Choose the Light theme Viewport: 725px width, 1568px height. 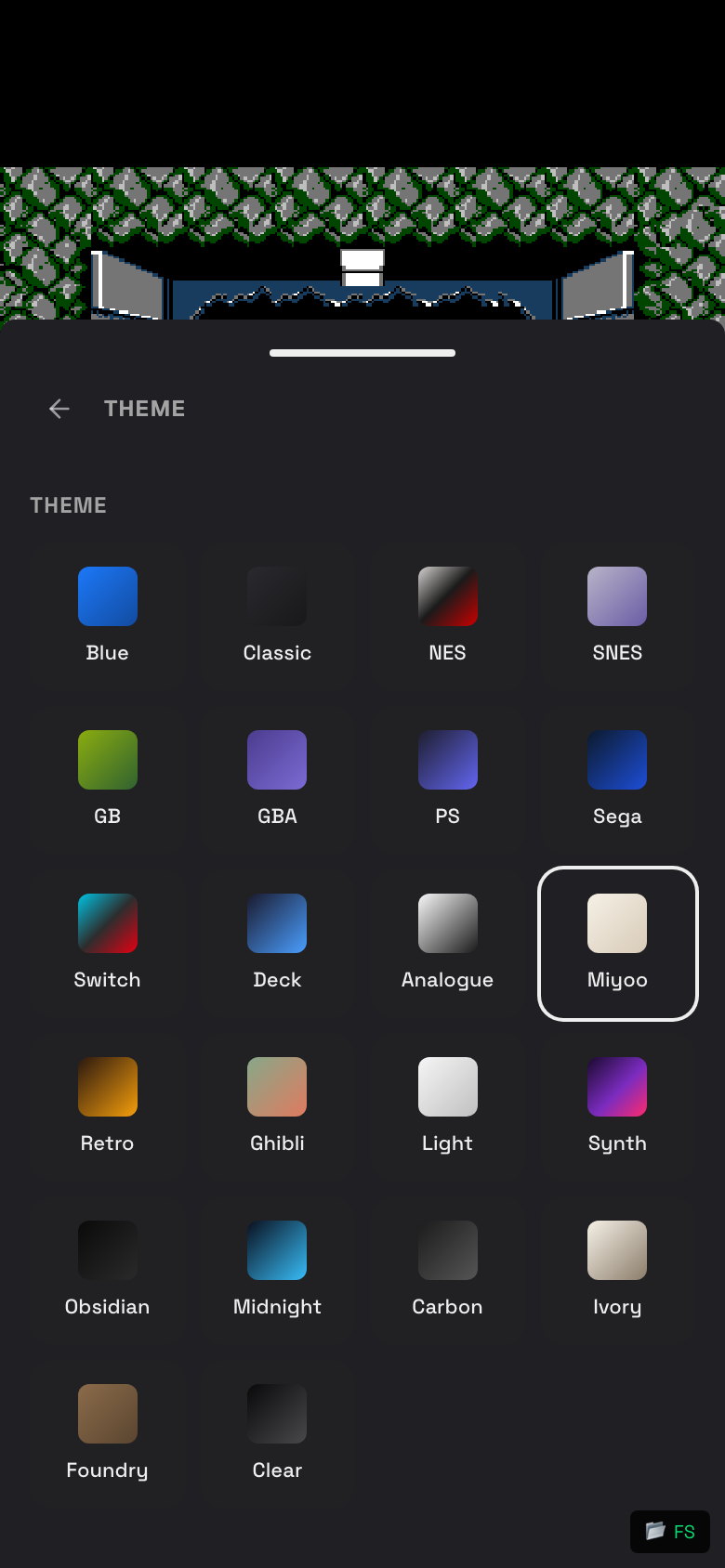447,1106
